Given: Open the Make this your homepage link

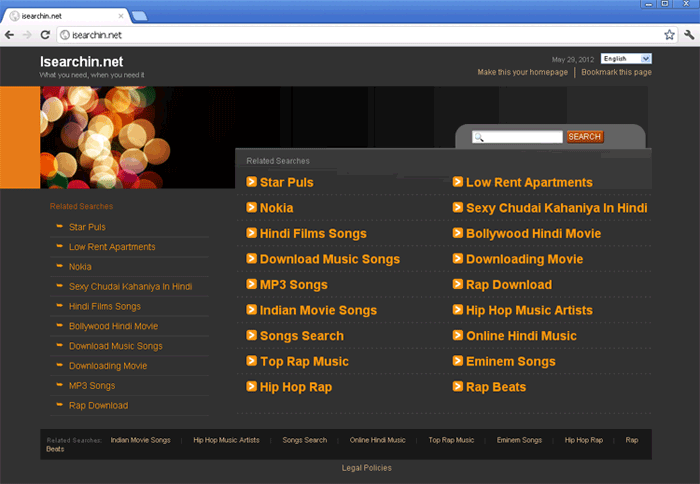Looking at the screenshot, I should click(522, 72).
